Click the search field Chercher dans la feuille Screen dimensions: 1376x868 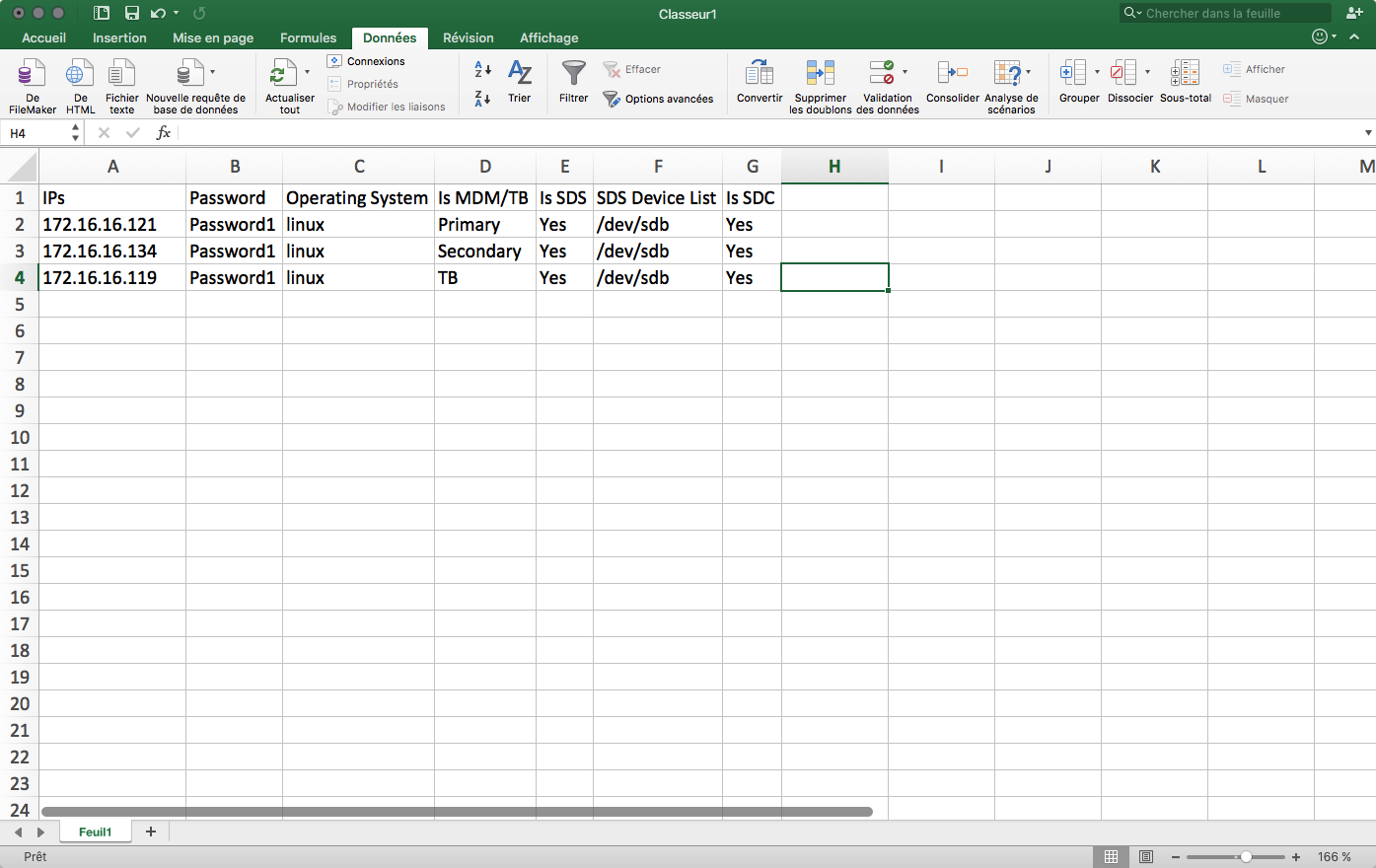pos(1228,13)
